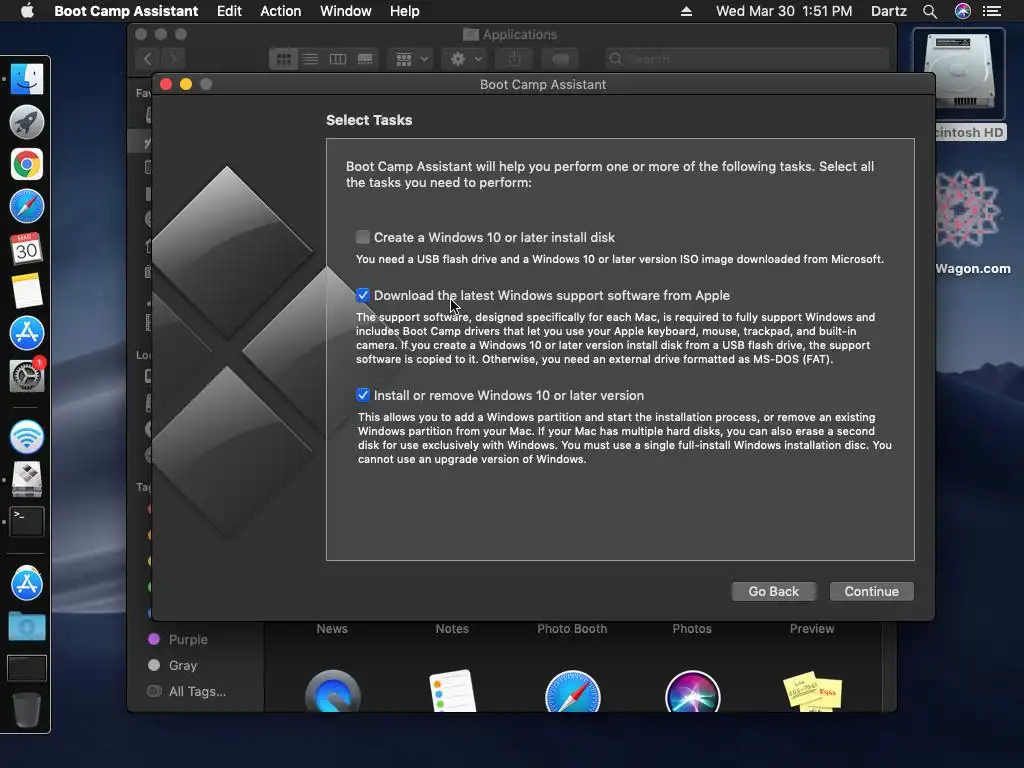Screen dimensions: 1024x768
Task: Click the Notes label in Finder
Action: [x=452, y=628]
